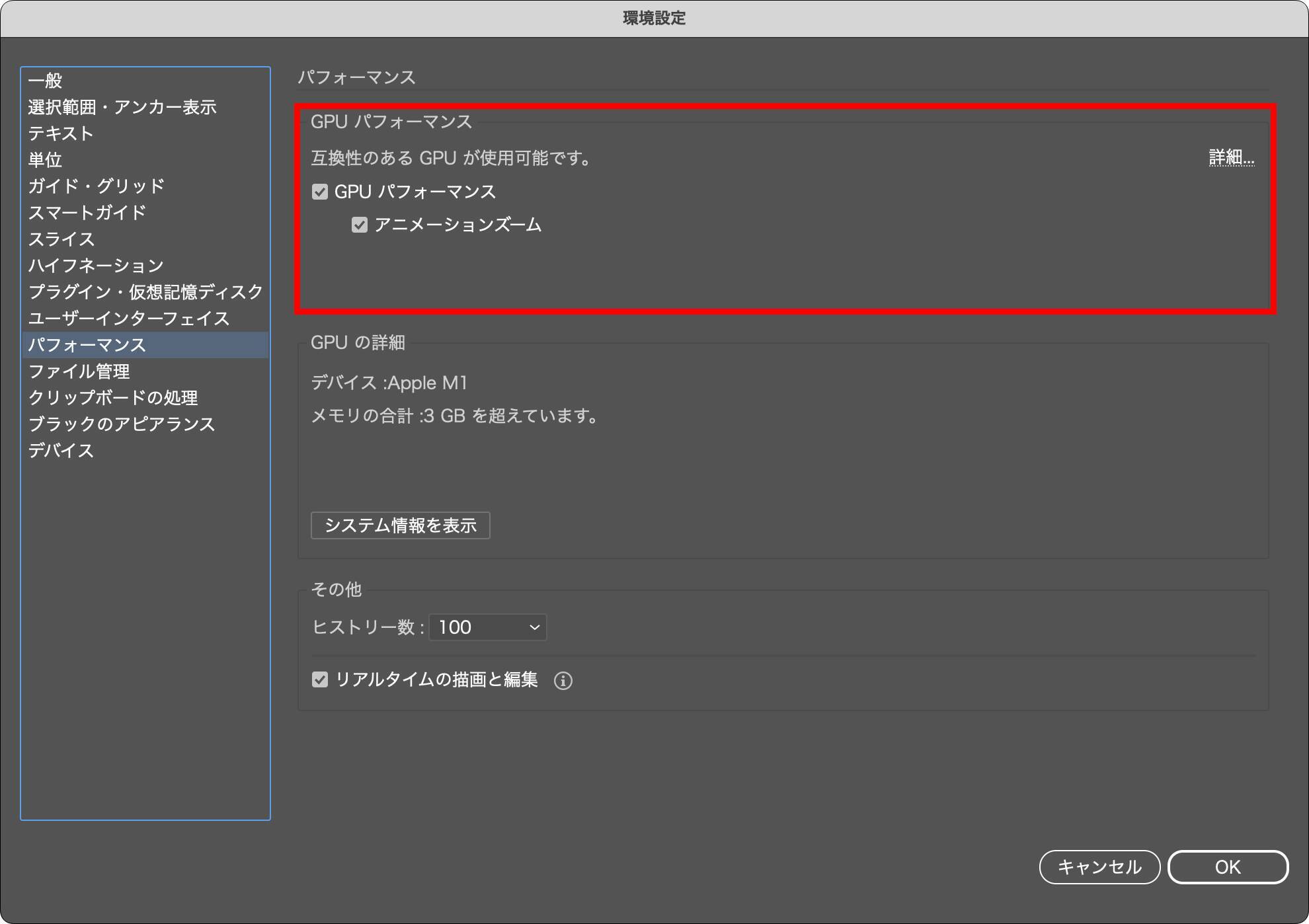Uncheck リアルタイムの描画と編集 checkbox
The width and height of the screenshot is (1309, 924).
[x=320, y=679]
